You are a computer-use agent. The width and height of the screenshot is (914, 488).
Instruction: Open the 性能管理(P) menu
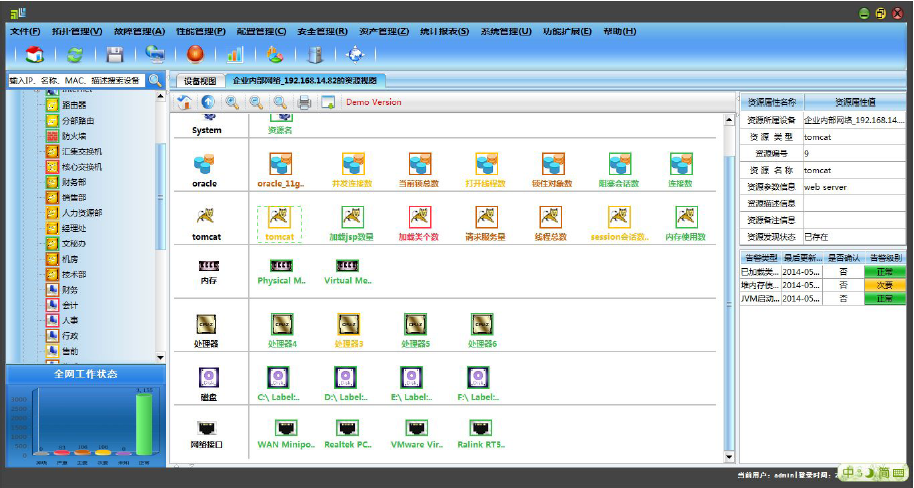coord(200,31)
